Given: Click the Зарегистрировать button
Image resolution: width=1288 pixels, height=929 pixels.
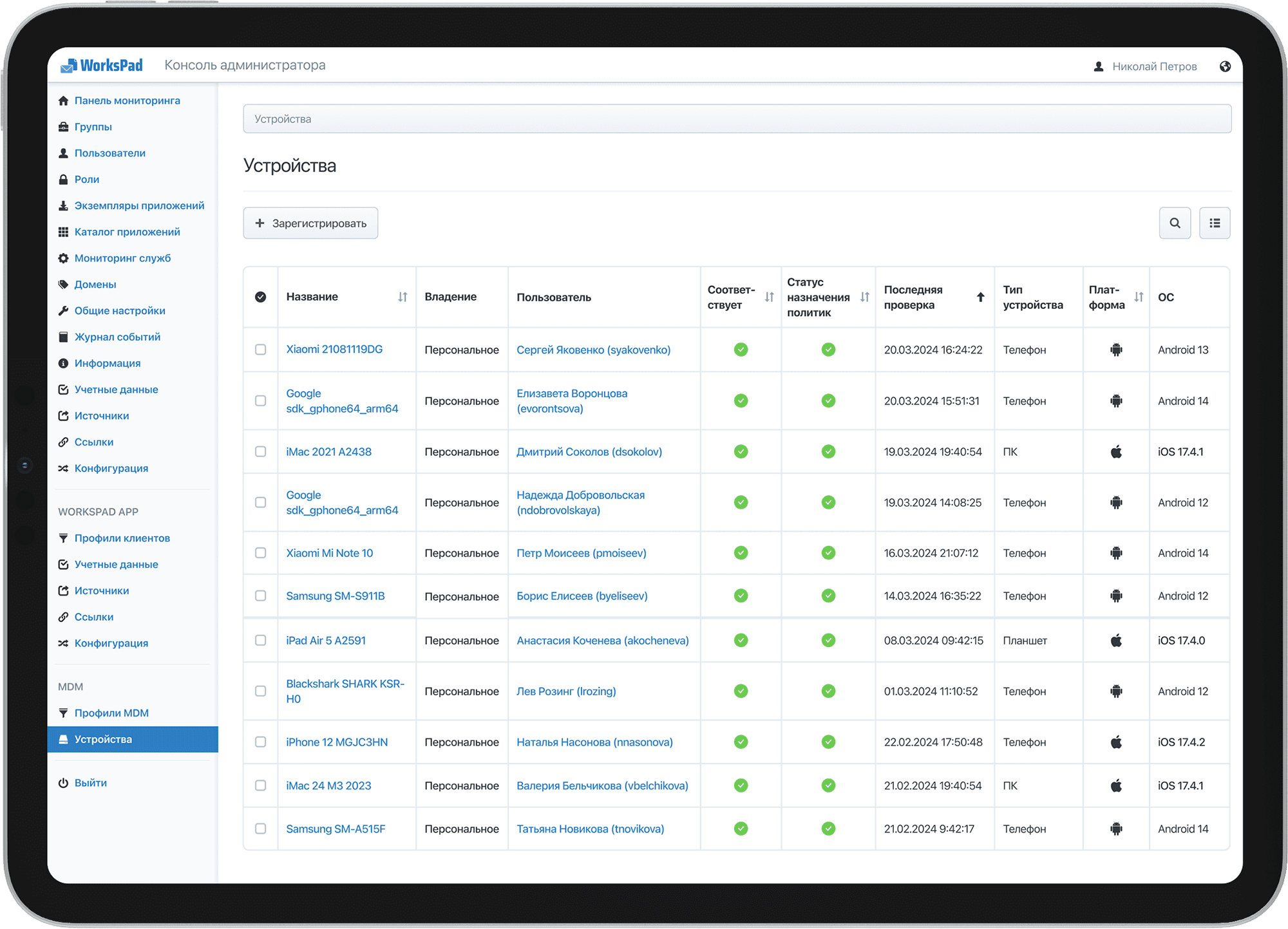Looking at the screenshot, I should (310, 223).
